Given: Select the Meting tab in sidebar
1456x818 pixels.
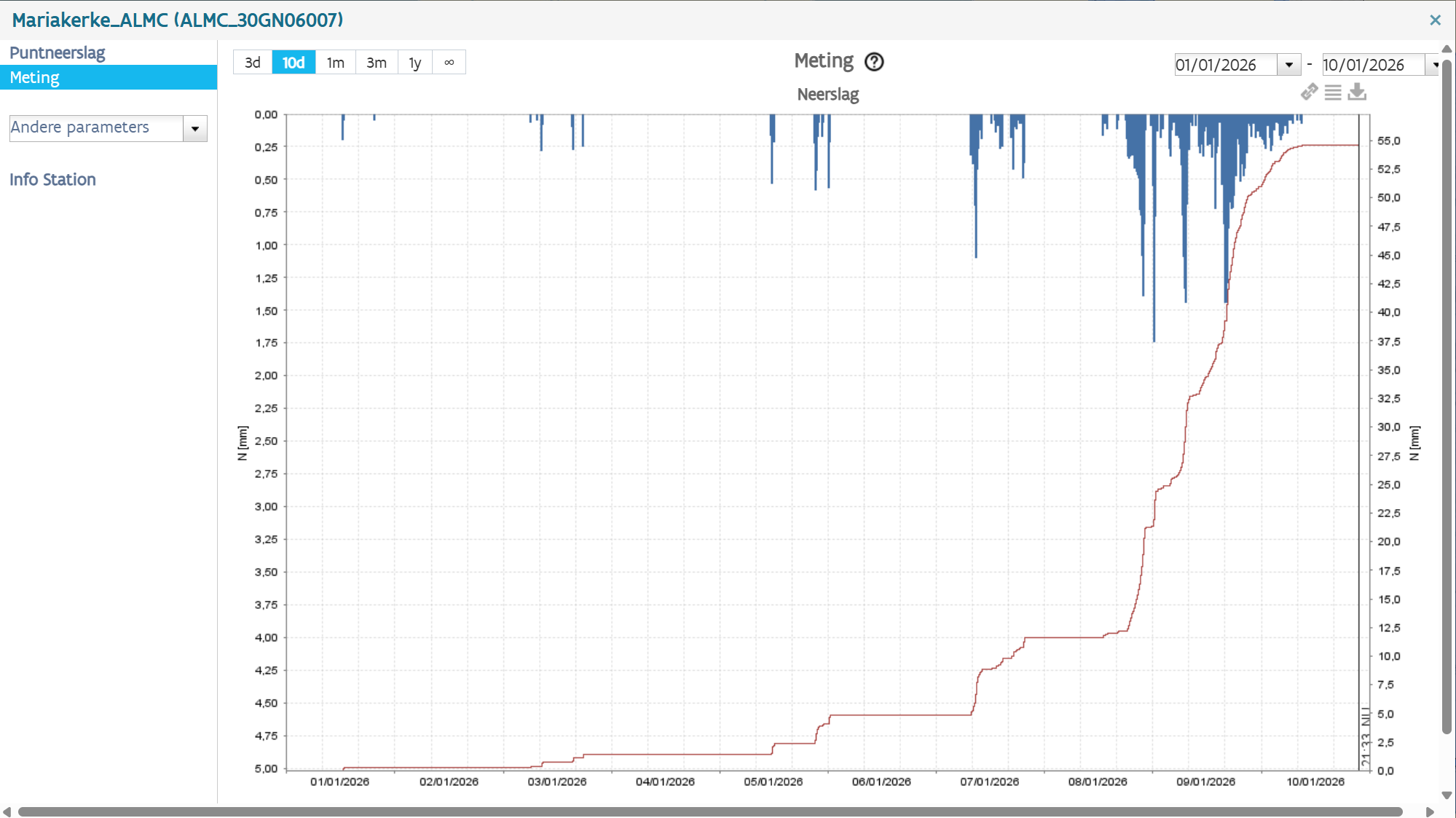Looking at the screenshot, I should pyautogui.click(x=109, y=77).
